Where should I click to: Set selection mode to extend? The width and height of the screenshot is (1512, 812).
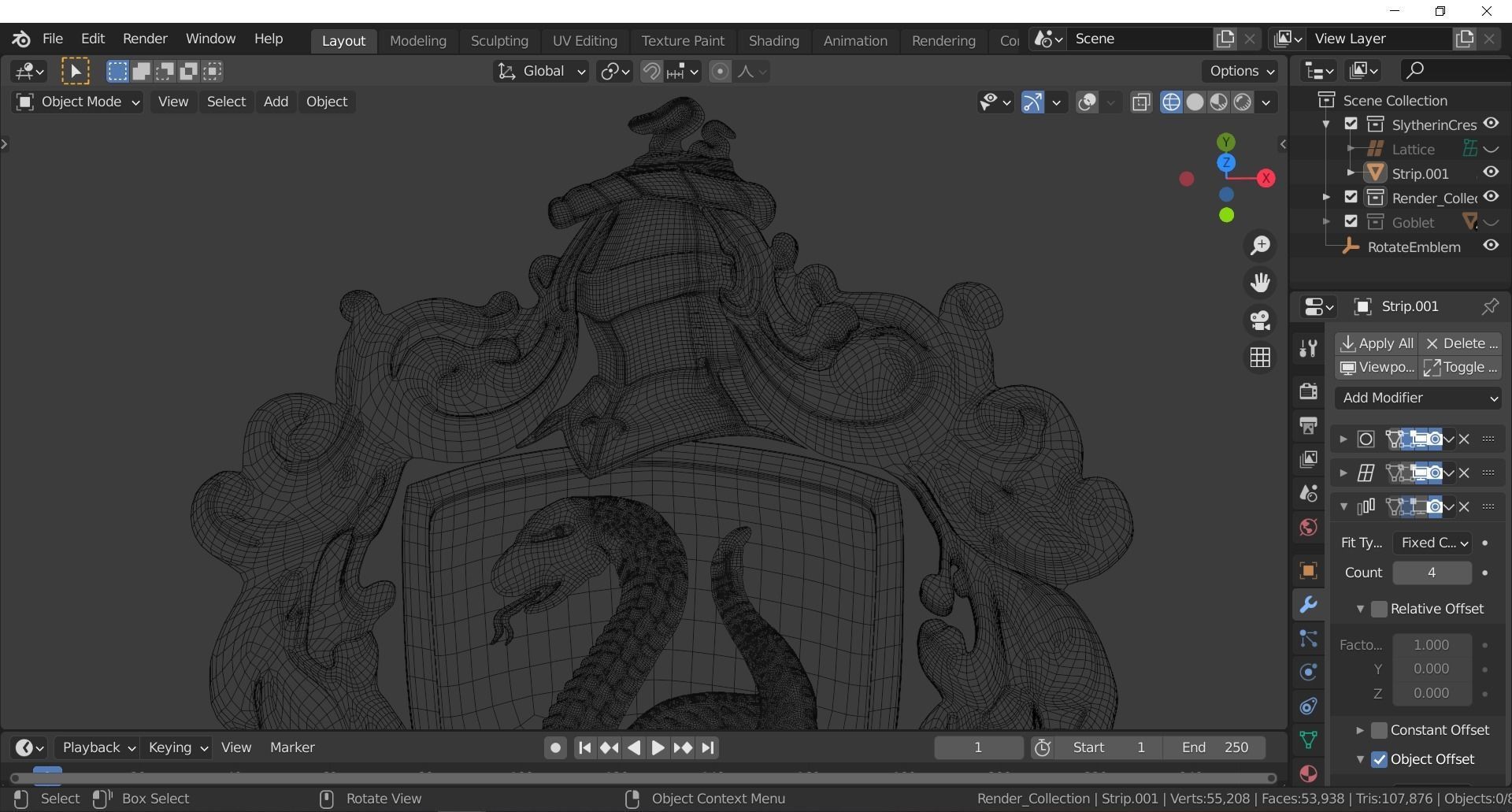click(x=141, y=72)
